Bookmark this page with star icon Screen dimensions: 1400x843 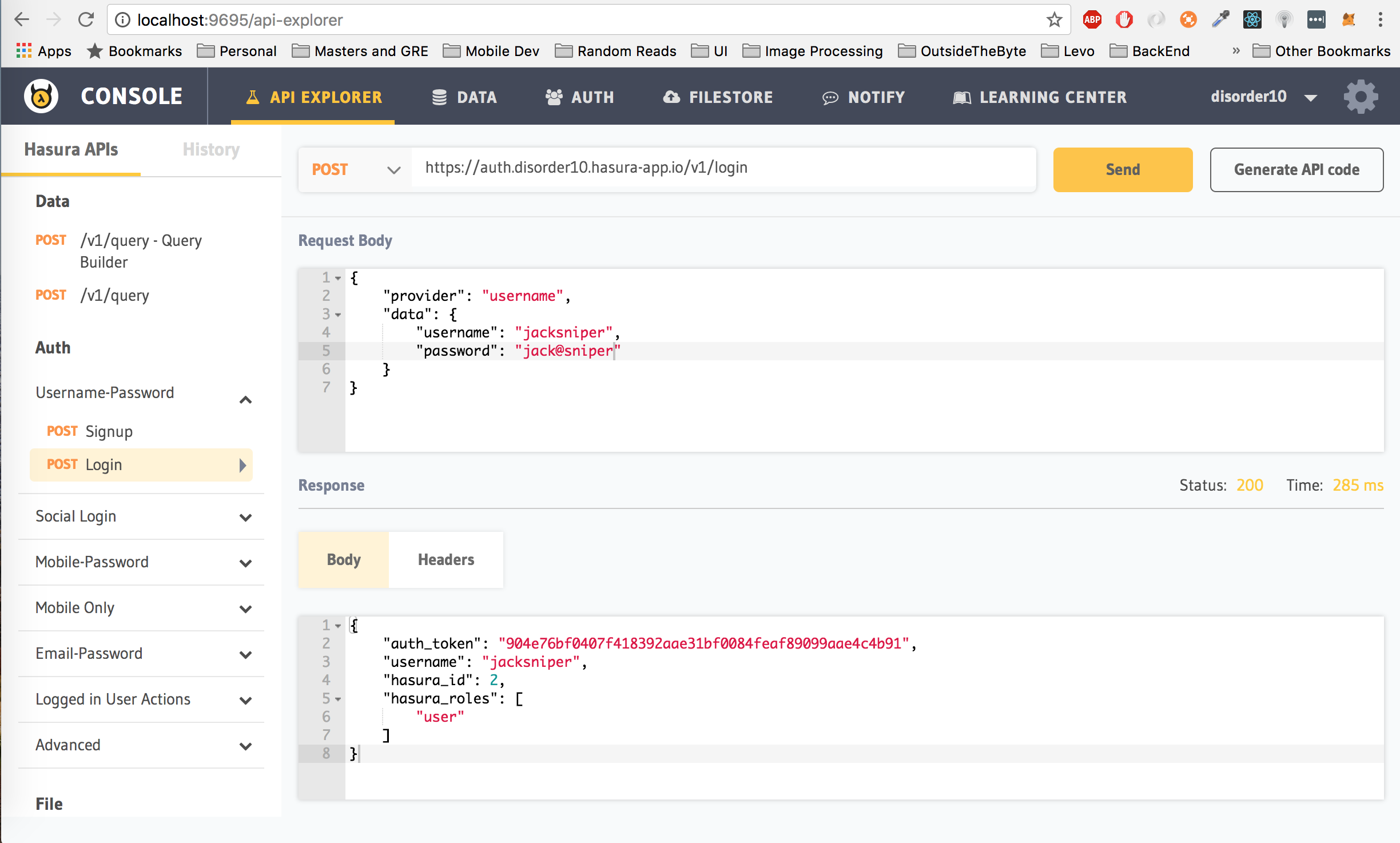click(x=1054, y=20)
